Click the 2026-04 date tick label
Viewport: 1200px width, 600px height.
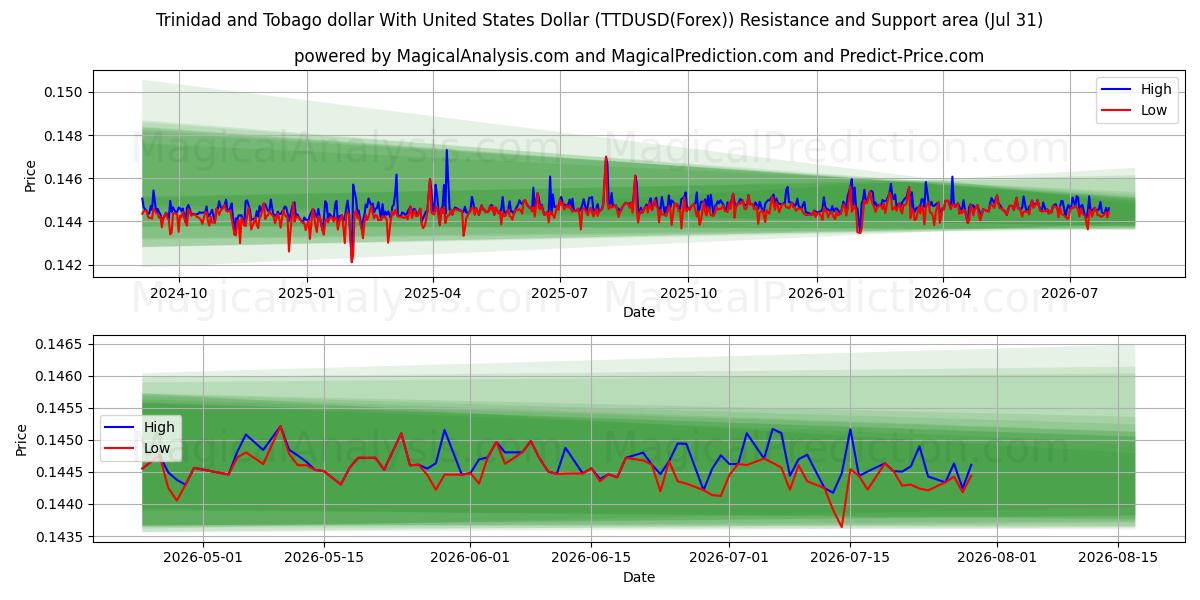tap(943, 294)
